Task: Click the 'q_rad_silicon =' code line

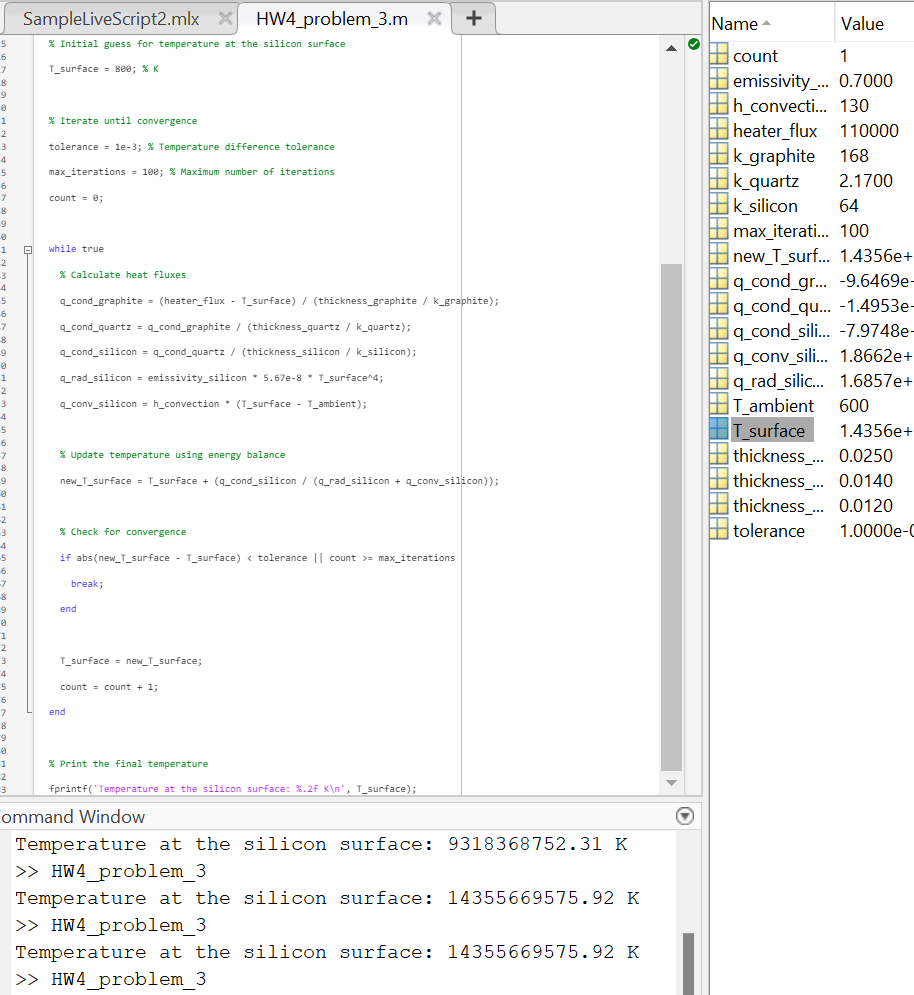Action: (222, 378)
